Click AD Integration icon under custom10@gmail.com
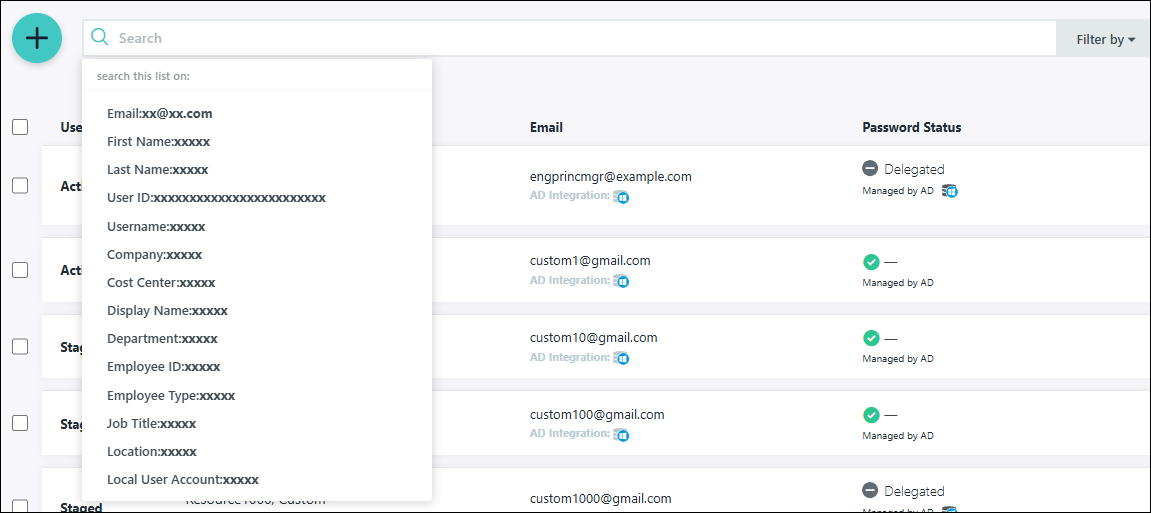The width and height of the screenshot is (1151, 513). [x=621, y=358]
